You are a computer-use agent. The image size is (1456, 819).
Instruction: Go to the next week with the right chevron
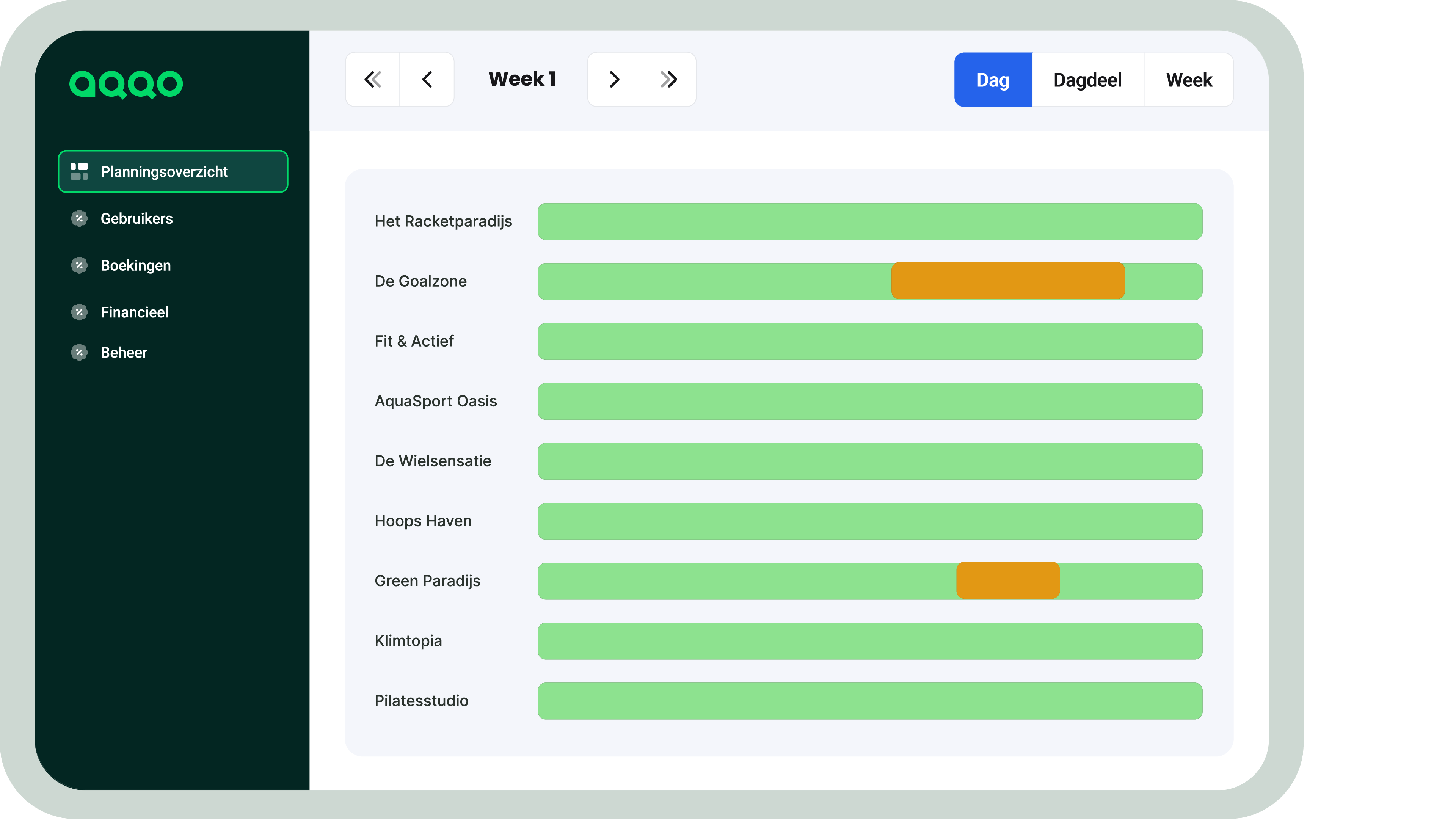tap(614, 80)
